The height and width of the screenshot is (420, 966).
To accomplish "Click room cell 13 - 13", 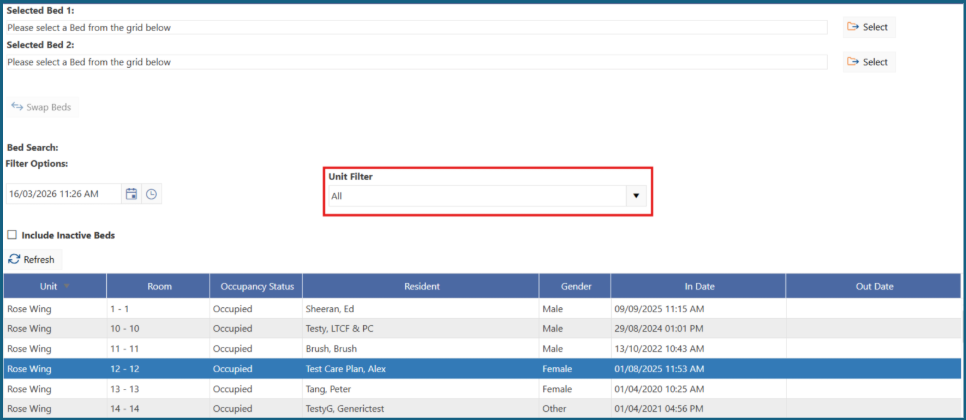I will (158, 389).
